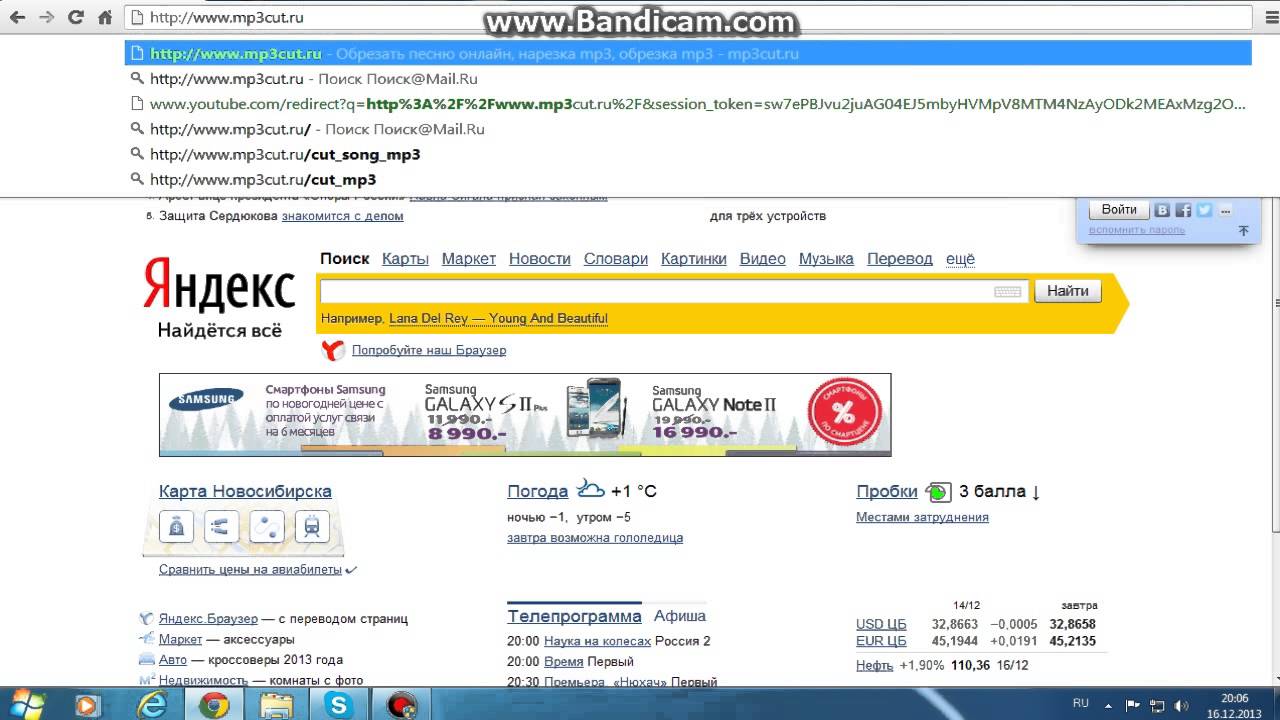Click the cloudy weather icon
The width and height of the screenshot is (1280, 720).
tap(590, 489)
